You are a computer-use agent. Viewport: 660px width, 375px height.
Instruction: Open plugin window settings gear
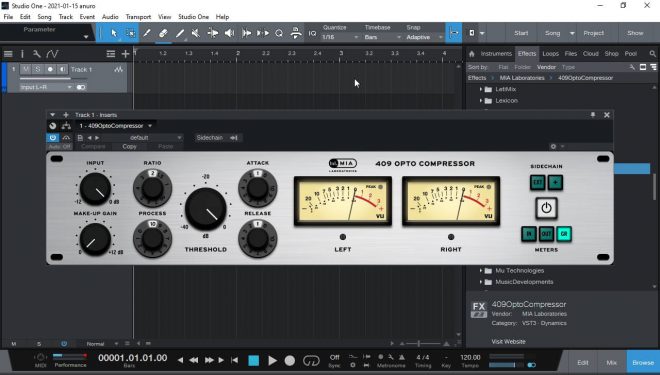pyautogui.click(x=554, y=146)
